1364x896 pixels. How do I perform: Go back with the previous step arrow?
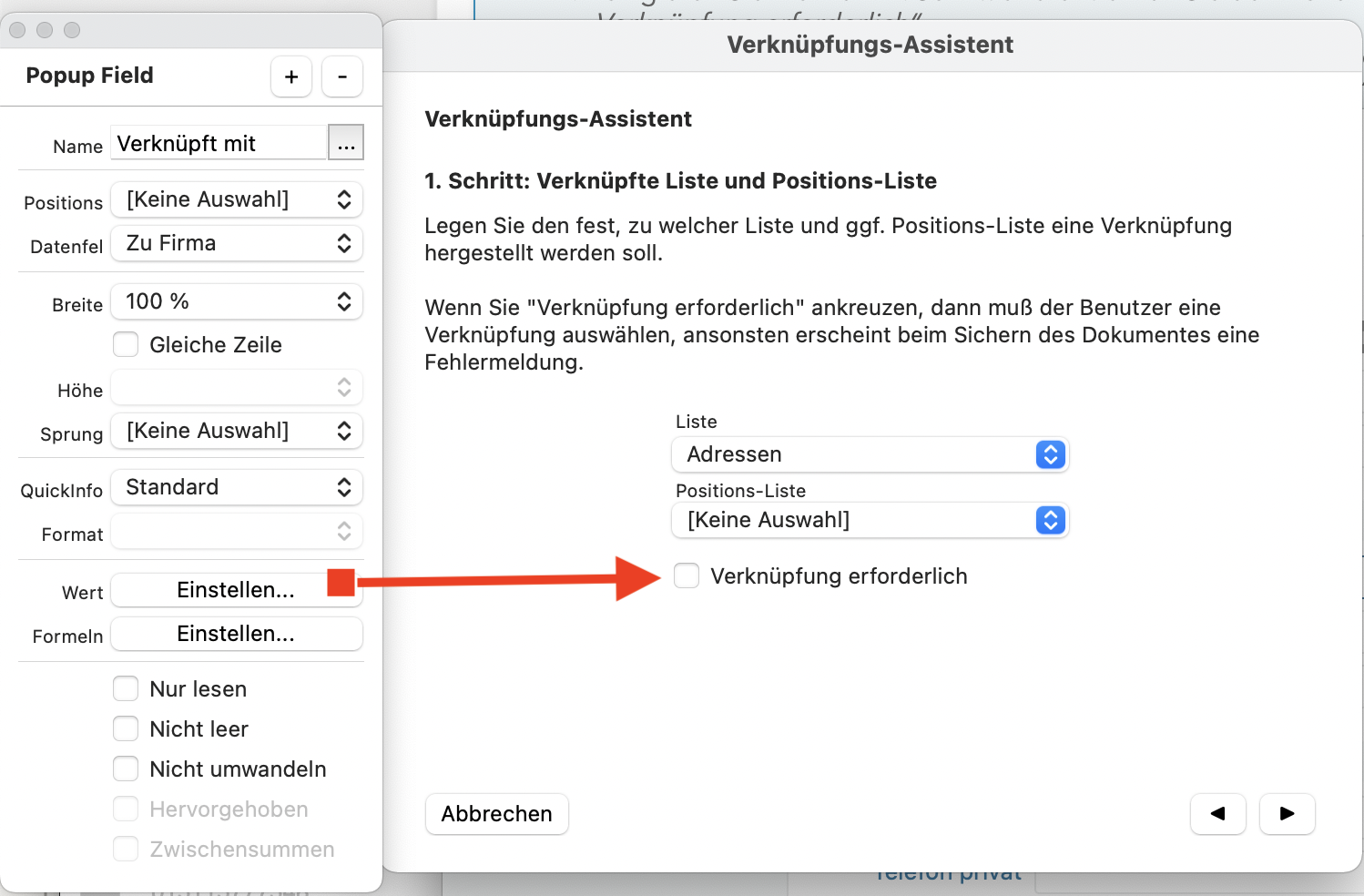[1217, 814]
